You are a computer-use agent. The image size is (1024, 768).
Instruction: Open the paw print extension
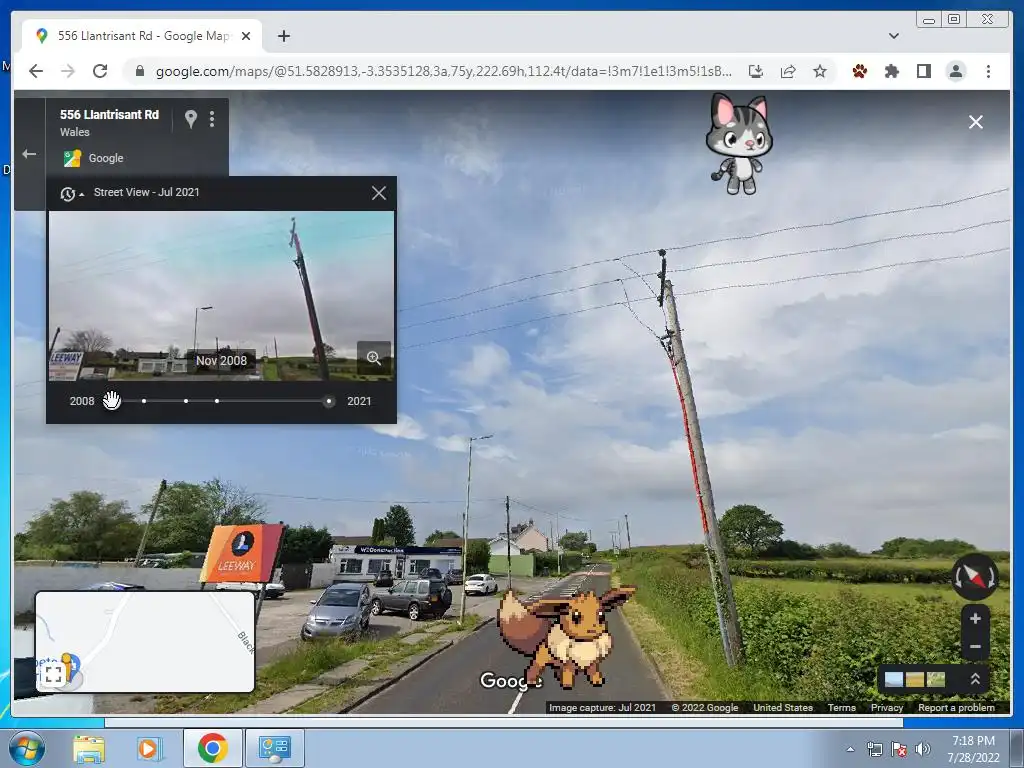point(859,71)
